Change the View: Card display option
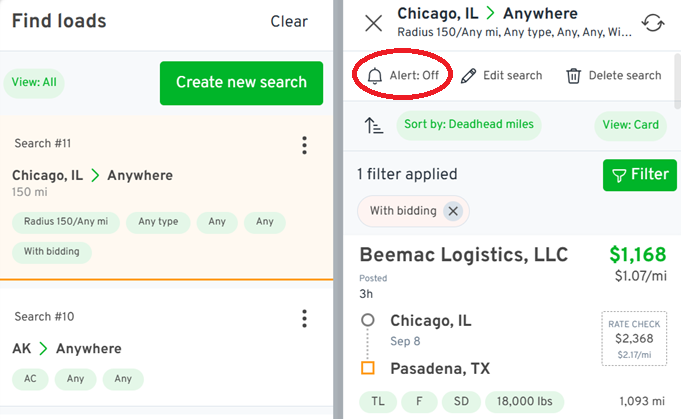The height and width of the screenshot is (419, 681). click(631, 125)
